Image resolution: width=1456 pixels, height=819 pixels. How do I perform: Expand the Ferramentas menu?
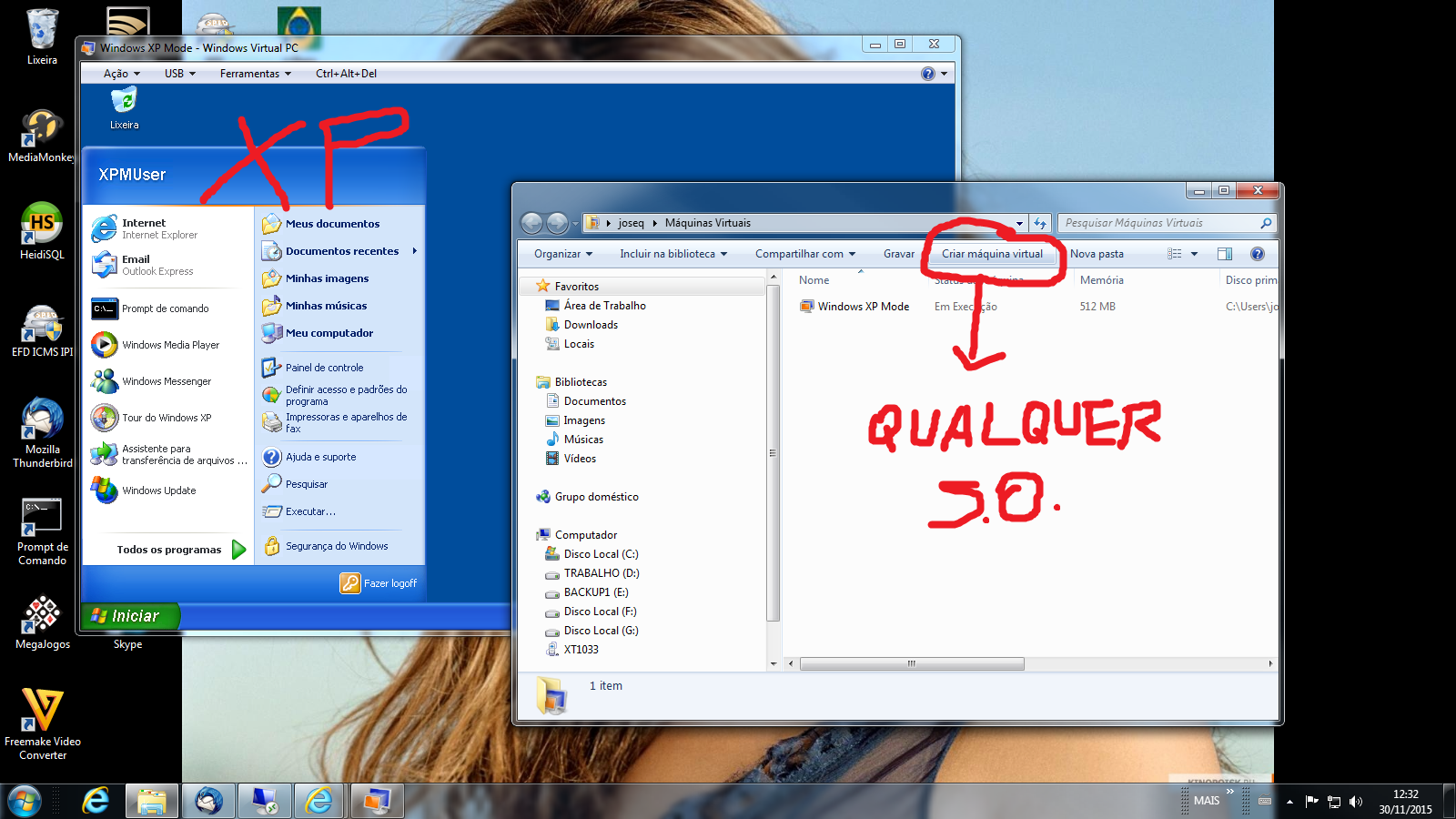[255, 74]
